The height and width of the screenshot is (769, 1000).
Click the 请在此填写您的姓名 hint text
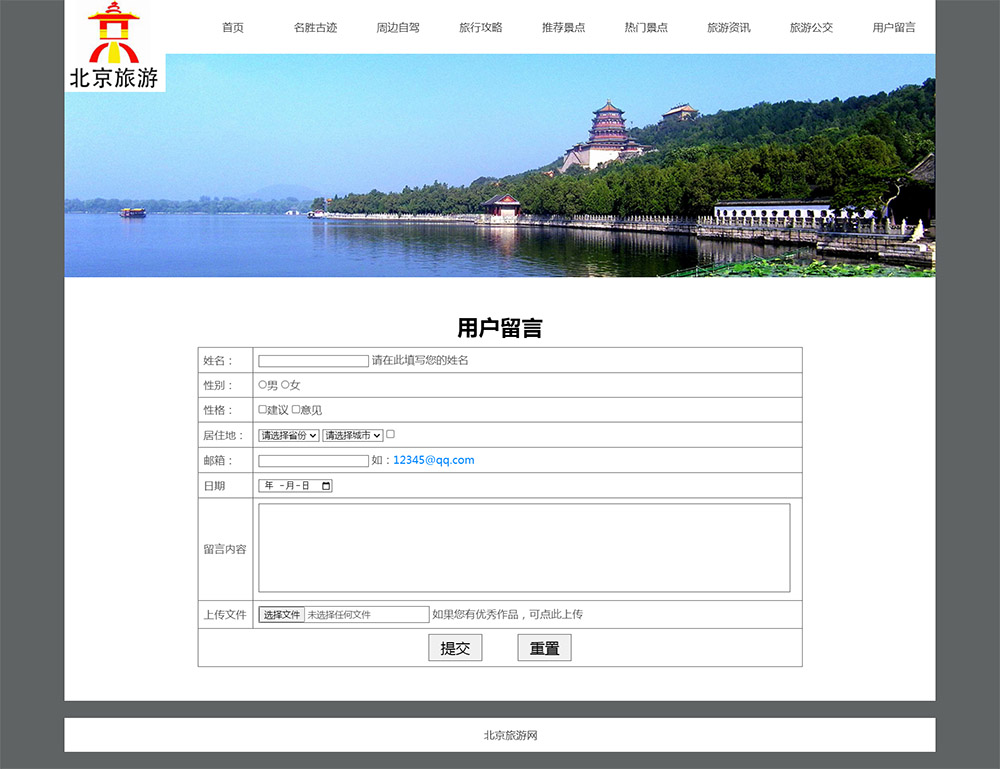420,360
